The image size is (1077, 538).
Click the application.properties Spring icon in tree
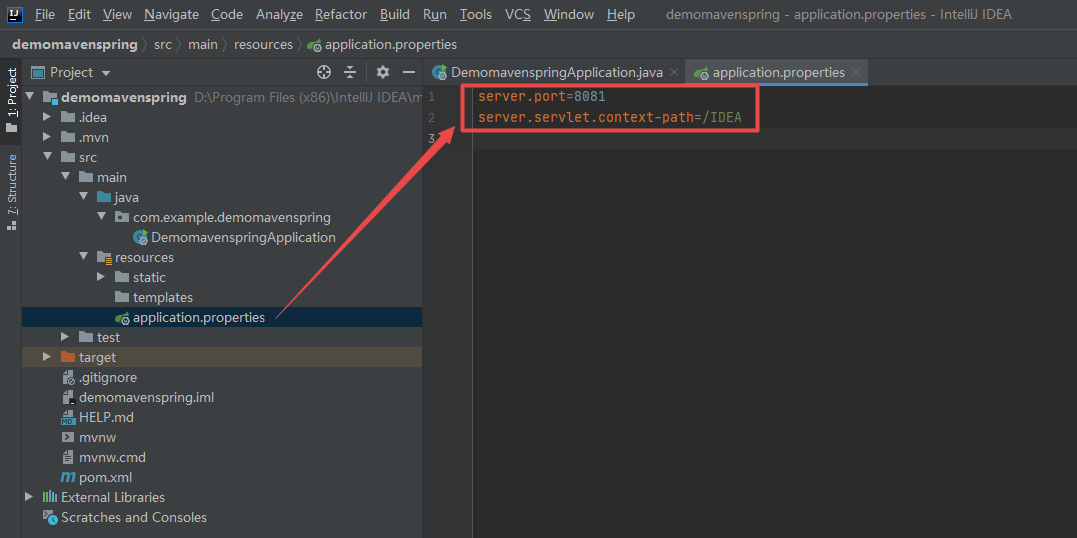click(x=122, y=317)
